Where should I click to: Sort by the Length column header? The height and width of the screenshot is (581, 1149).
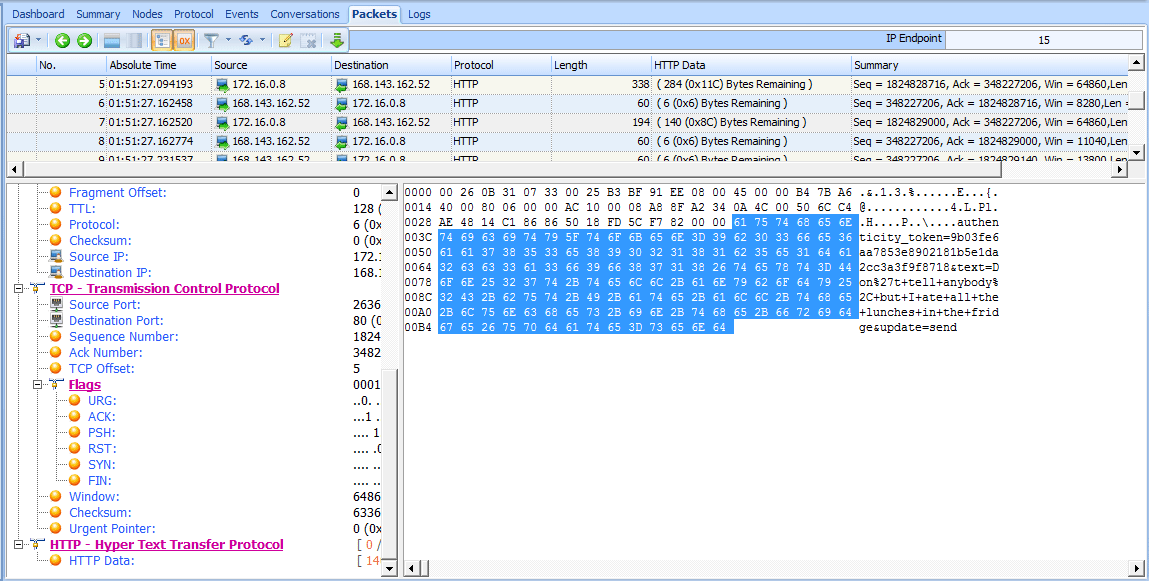[601, 65]
